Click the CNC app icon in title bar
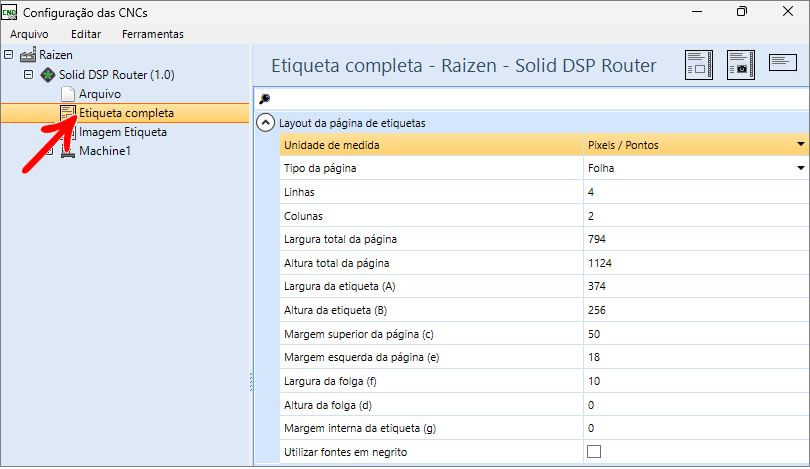 point(9,12)
